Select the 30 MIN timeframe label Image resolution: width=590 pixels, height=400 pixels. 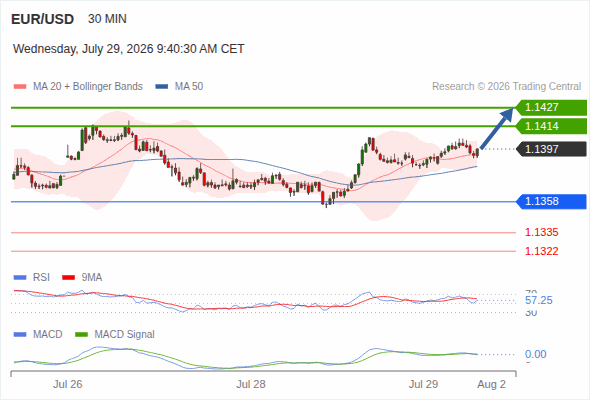coord(107,19)
